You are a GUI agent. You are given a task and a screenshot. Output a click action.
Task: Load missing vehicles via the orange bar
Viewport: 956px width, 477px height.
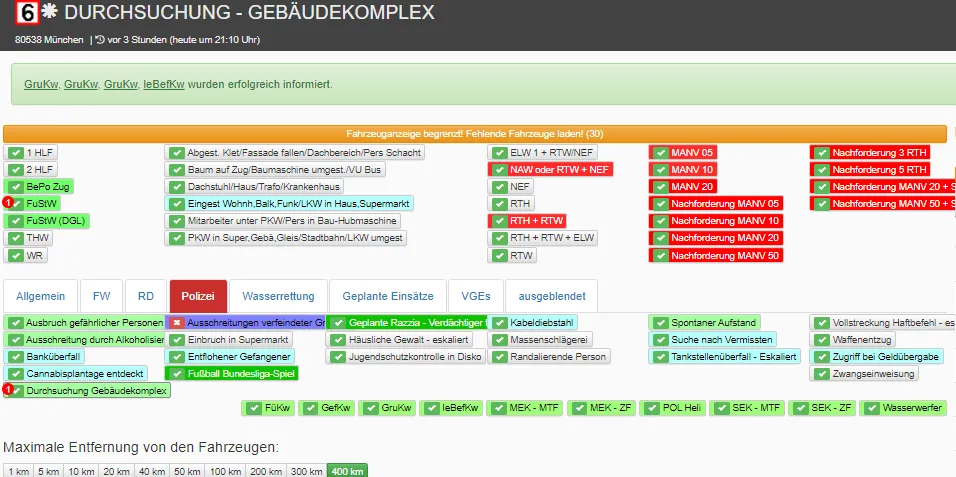click(x=474, y=133)
